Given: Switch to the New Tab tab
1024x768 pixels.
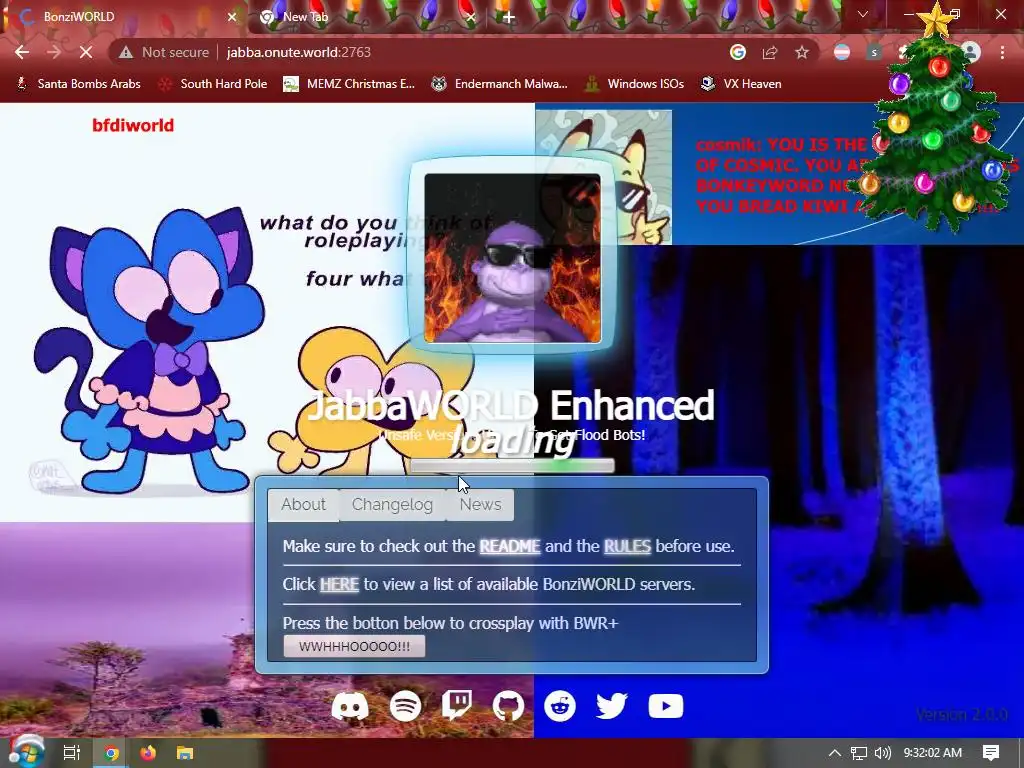Looking at the screenshot, I should pyautogui.click(x=366, y=17).
